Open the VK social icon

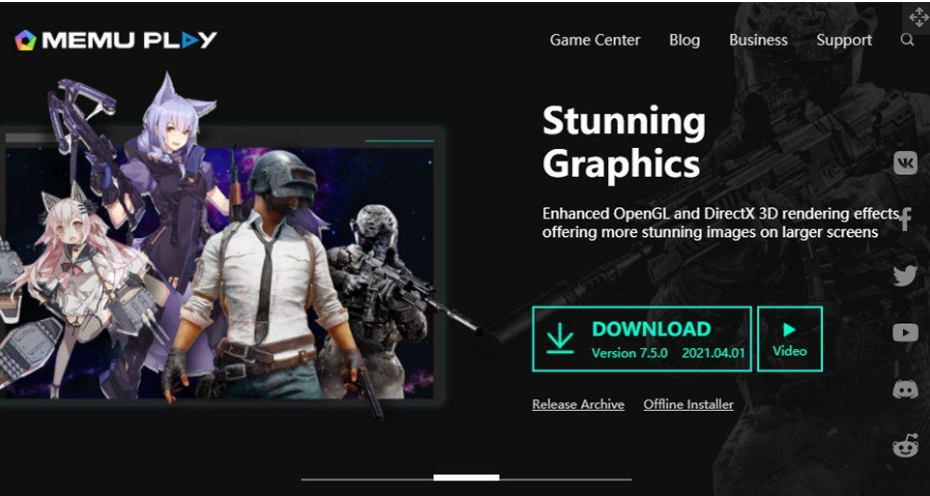coord(905,163)
